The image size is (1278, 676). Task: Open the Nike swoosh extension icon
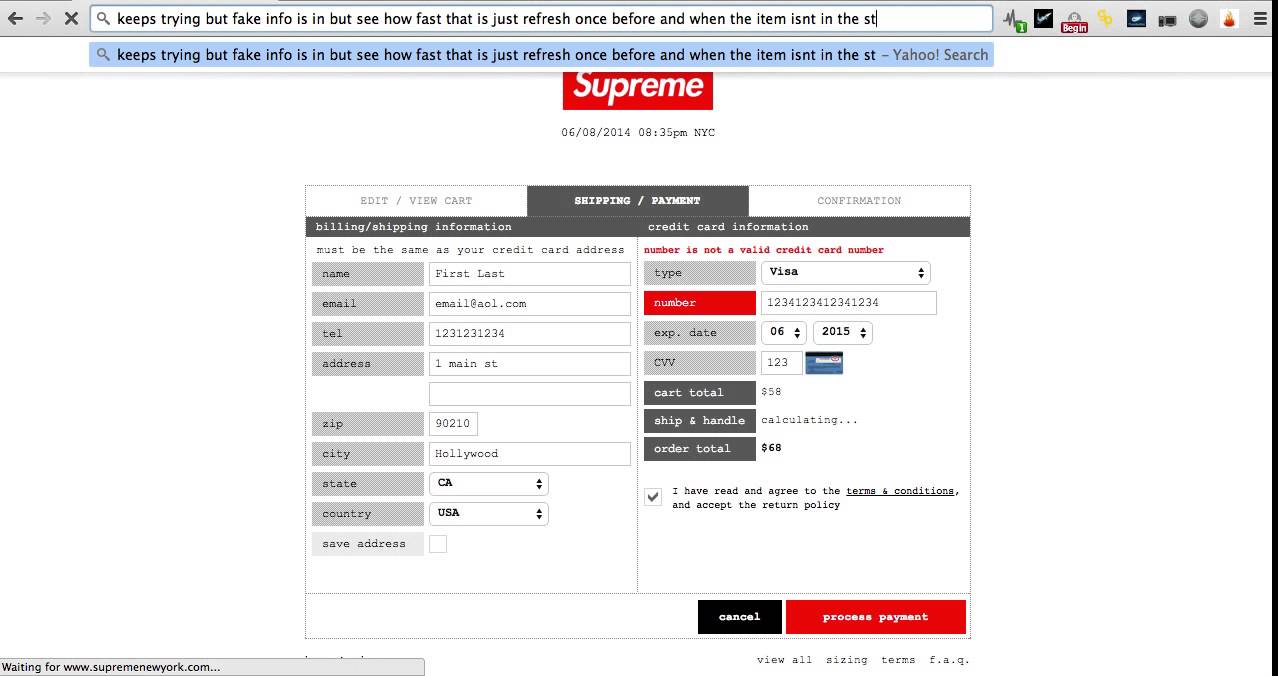(1044, 18)
